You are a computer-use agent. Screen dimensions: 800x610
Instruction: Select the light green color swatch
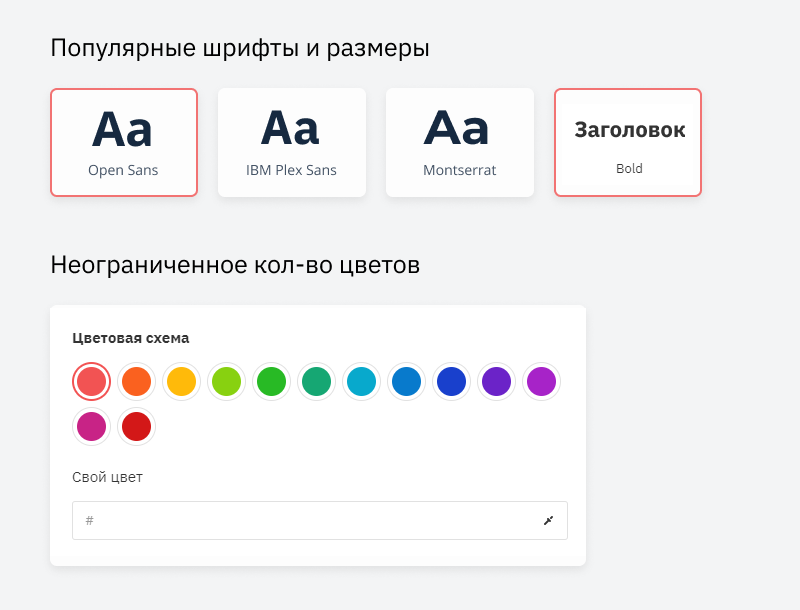226,381
